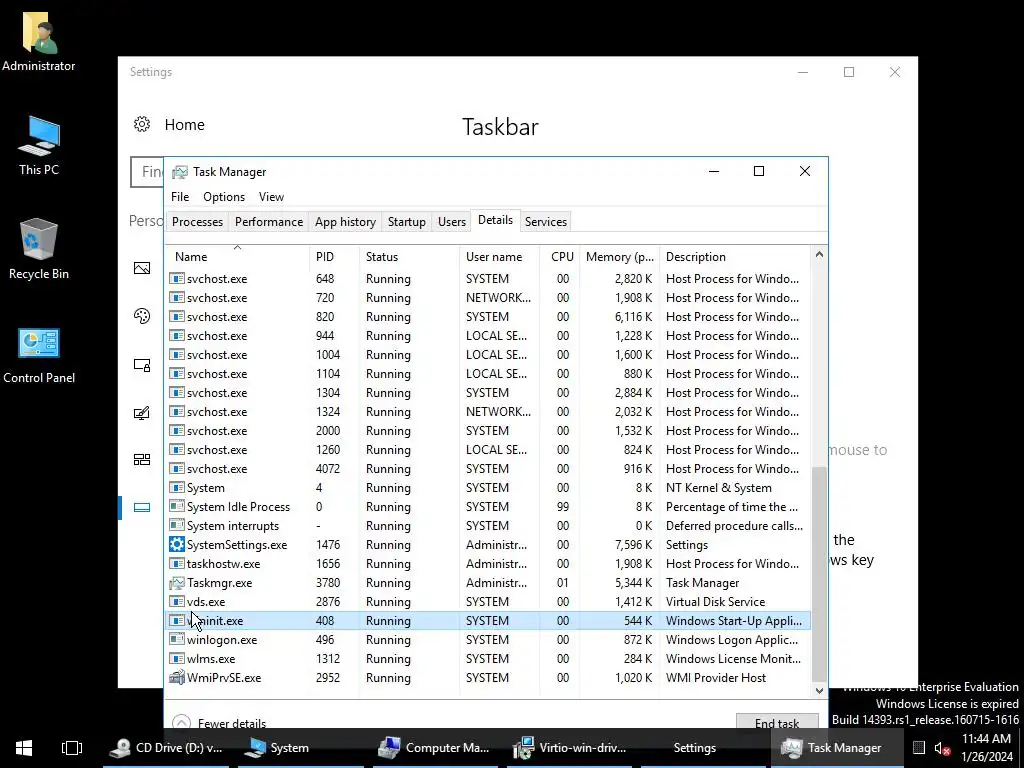Select the System Idle Process row
This screenshot has width=1024, height=768.
[x=488, y=507]
